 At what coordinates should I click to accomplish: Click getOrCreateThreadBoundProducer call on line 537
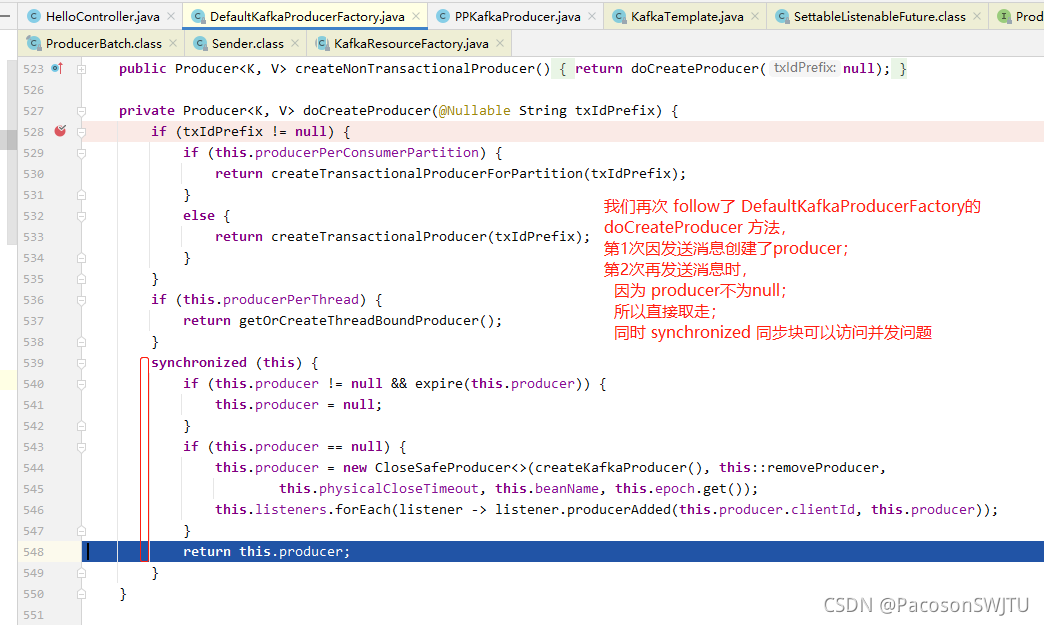[x=359, y=321]
